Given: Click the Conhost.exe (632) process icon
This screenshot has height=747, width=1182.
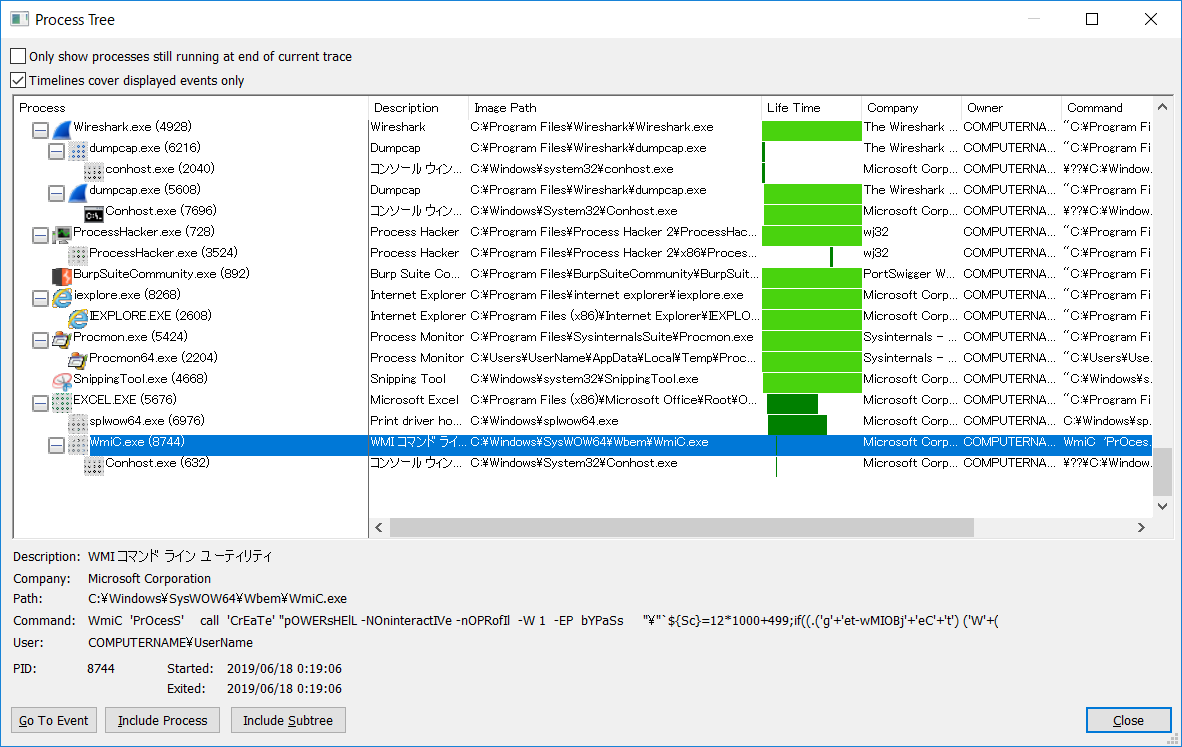Looking at the screenshot, I should pyautogui.click(x=93, y=466).
